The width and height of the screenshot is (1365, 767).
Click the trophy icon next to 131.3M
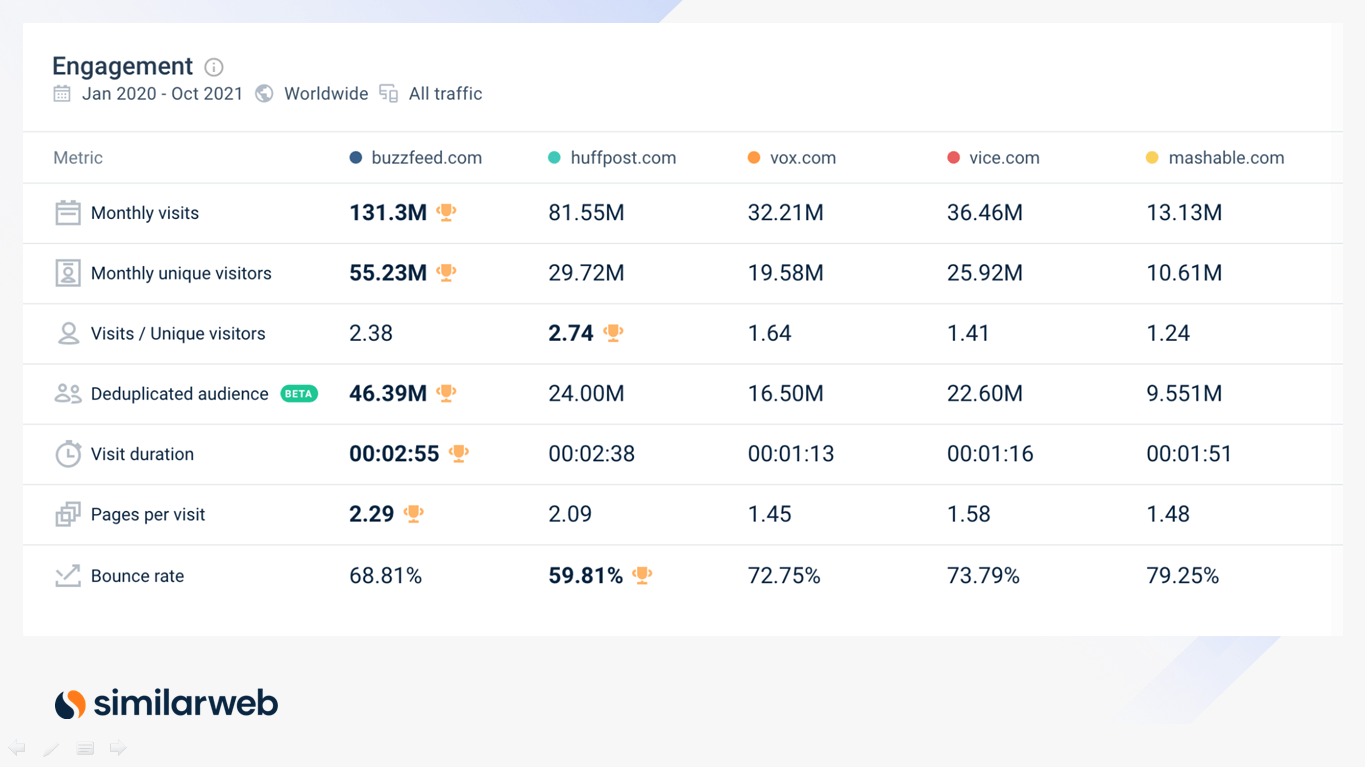coord(447,213)
